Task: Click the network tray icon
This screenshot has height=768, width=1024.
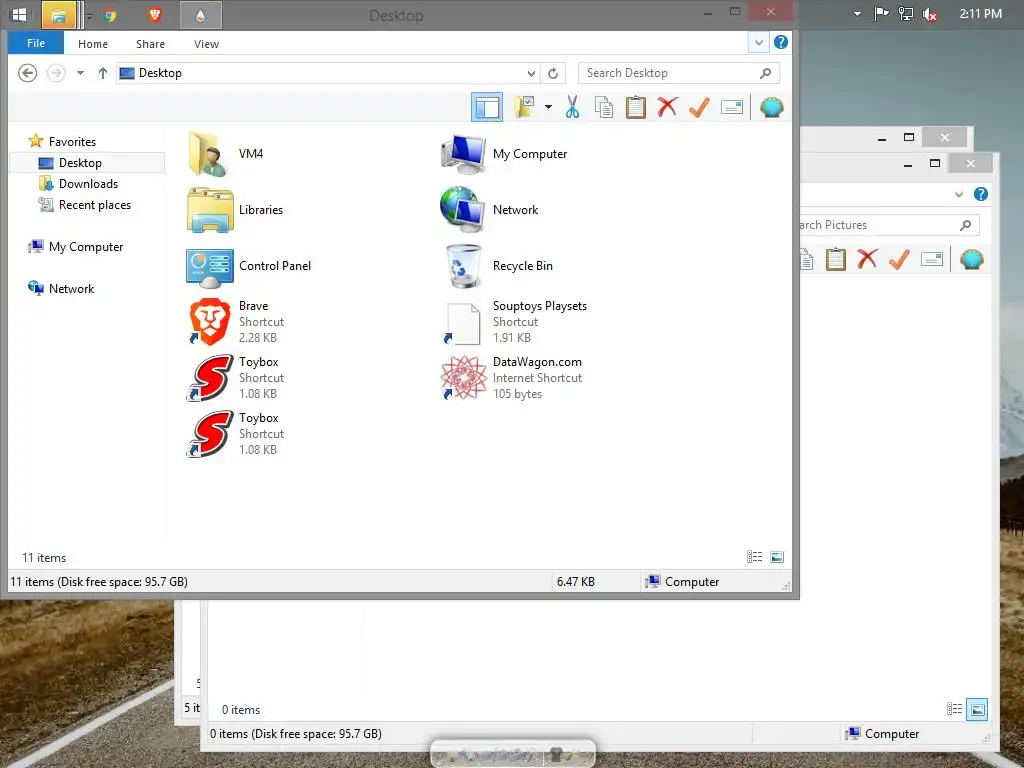Action: (x=905, y=14)
